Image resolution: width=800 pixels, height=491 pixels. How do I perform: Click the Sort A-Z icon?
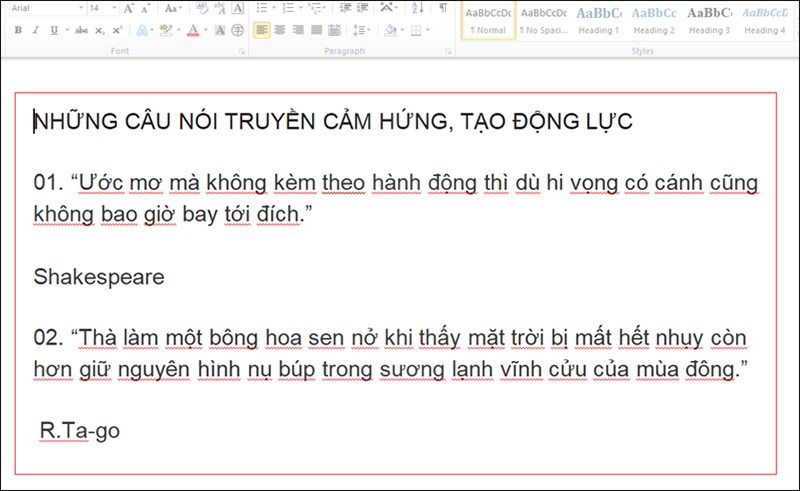(x=418, y=8)
